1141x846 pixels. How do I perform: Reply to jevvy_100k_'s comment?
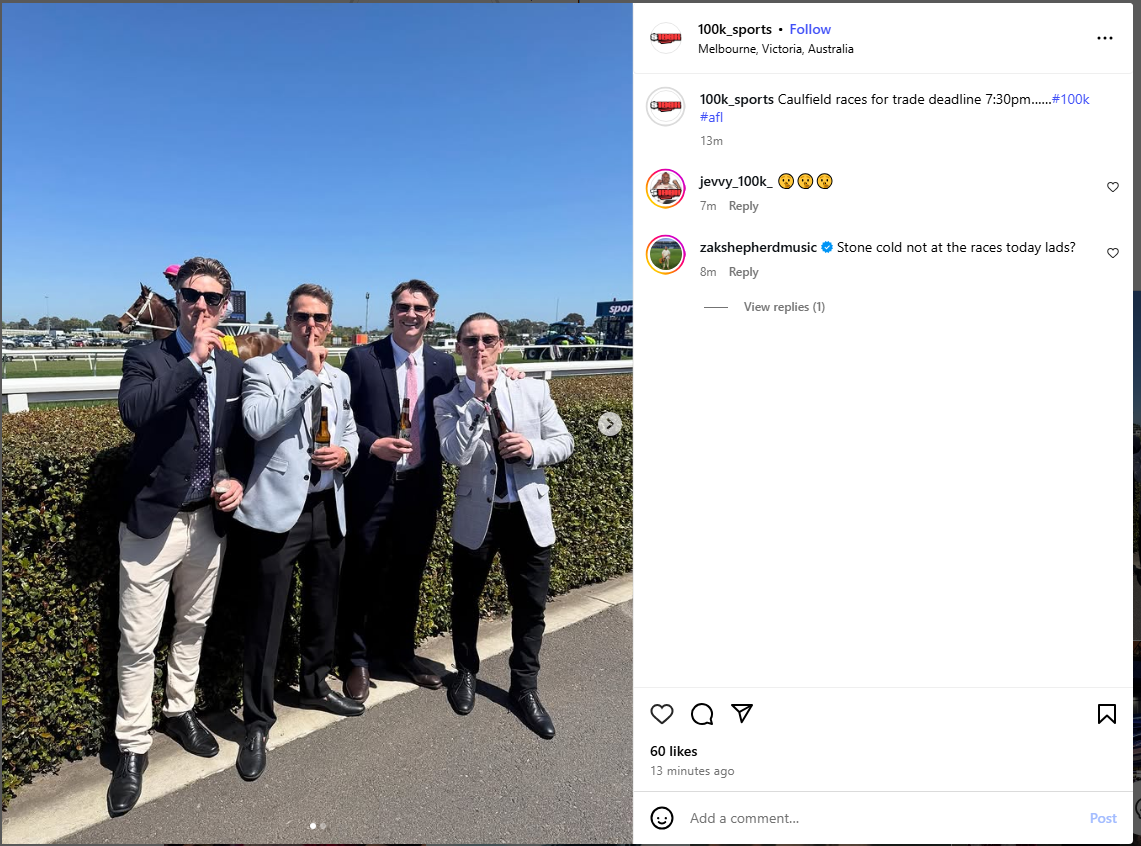click(743, 206)
